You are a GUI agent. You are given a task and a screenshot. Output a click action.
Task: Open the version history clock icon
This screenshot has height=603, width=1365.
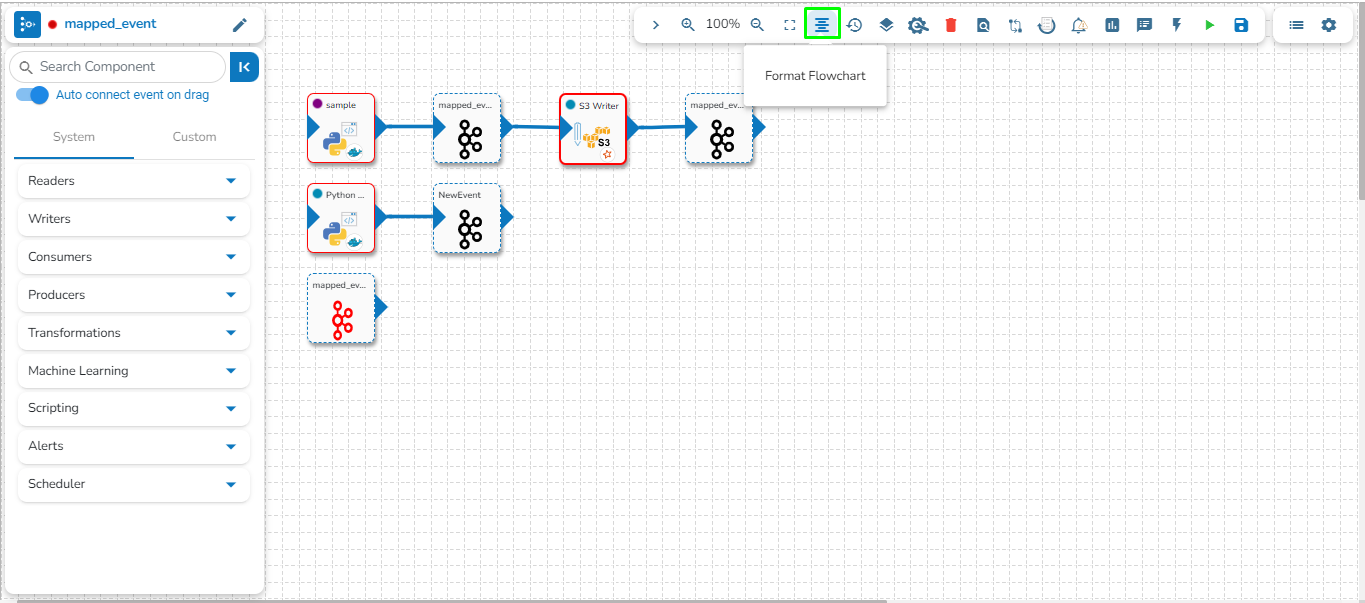click(854, 25)
